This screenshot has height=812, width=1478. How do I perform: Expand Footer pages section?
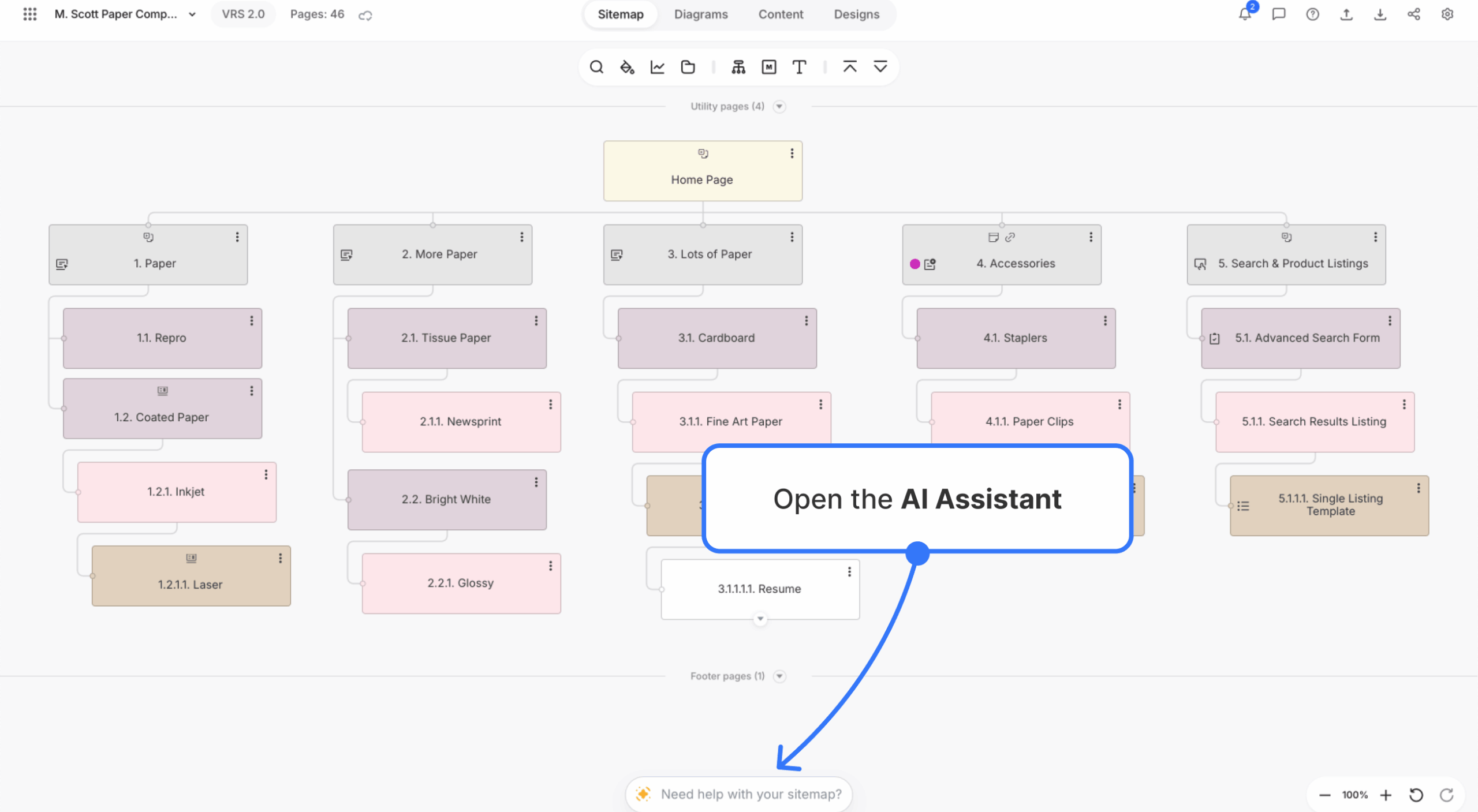779,676
